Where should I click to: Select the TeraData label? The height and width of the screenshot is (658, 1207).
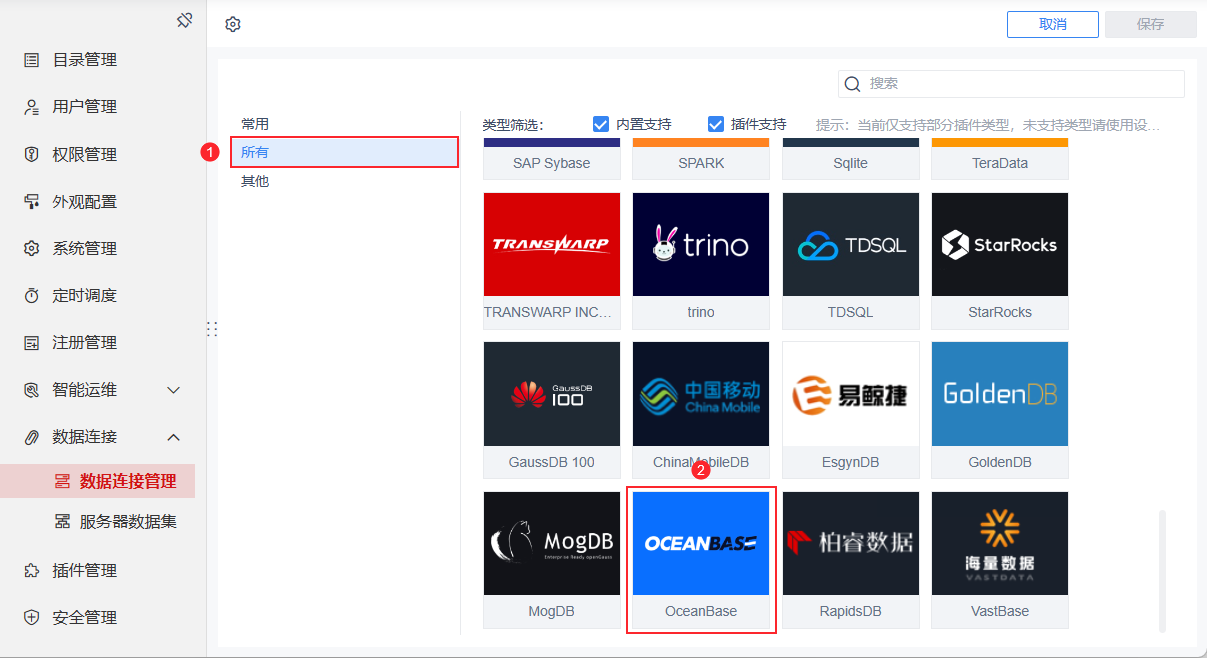tap(1000, 163)
